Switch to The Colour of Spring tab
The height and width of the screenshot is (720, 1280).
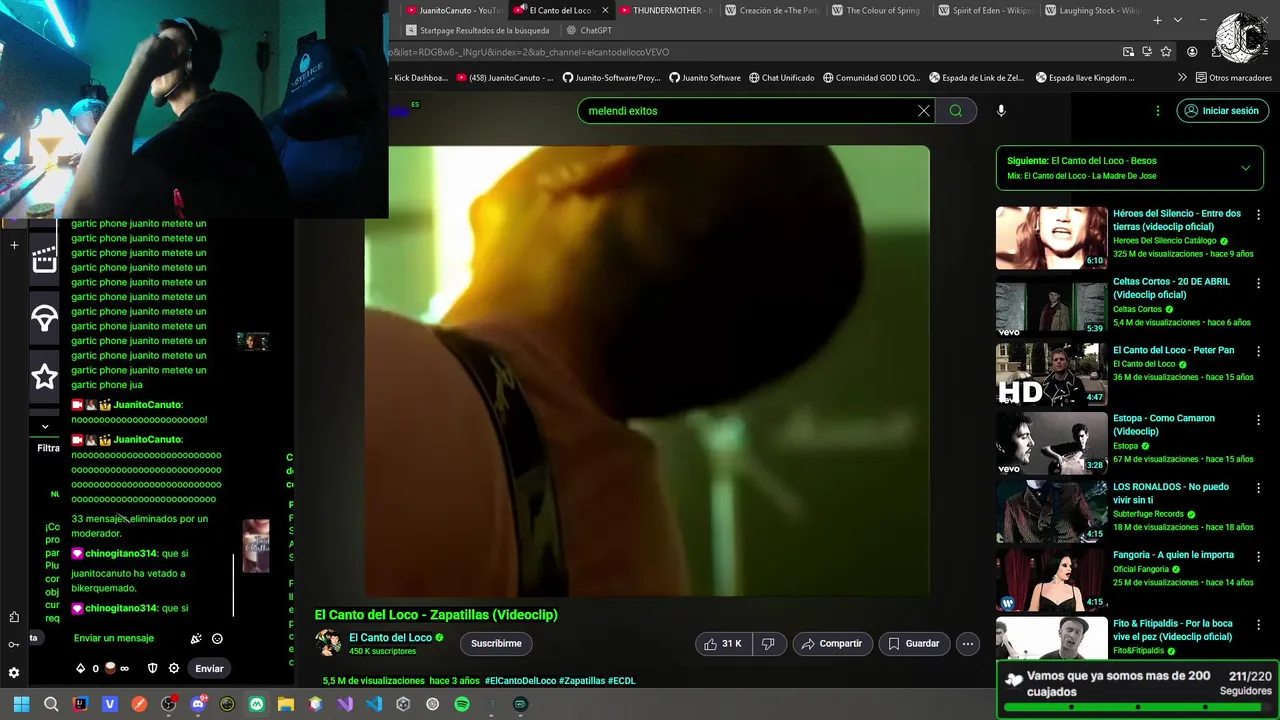point(878,10)
